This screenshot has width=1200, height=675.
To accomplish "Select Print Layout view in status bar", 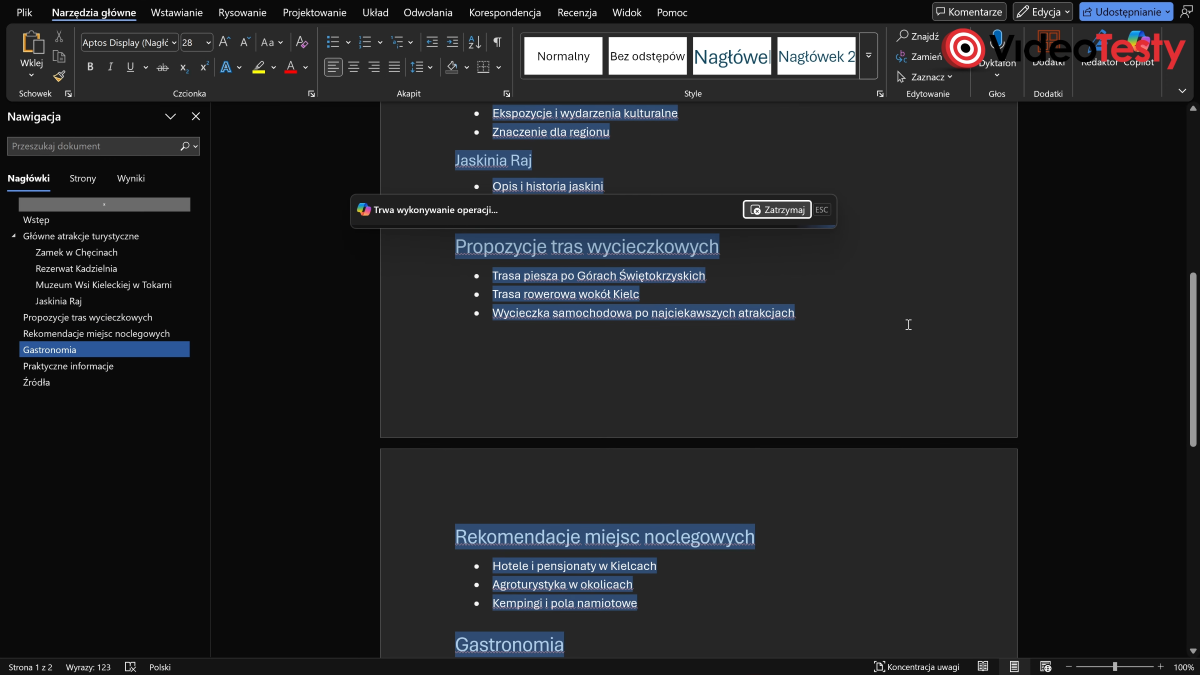I will point(1014,667).
